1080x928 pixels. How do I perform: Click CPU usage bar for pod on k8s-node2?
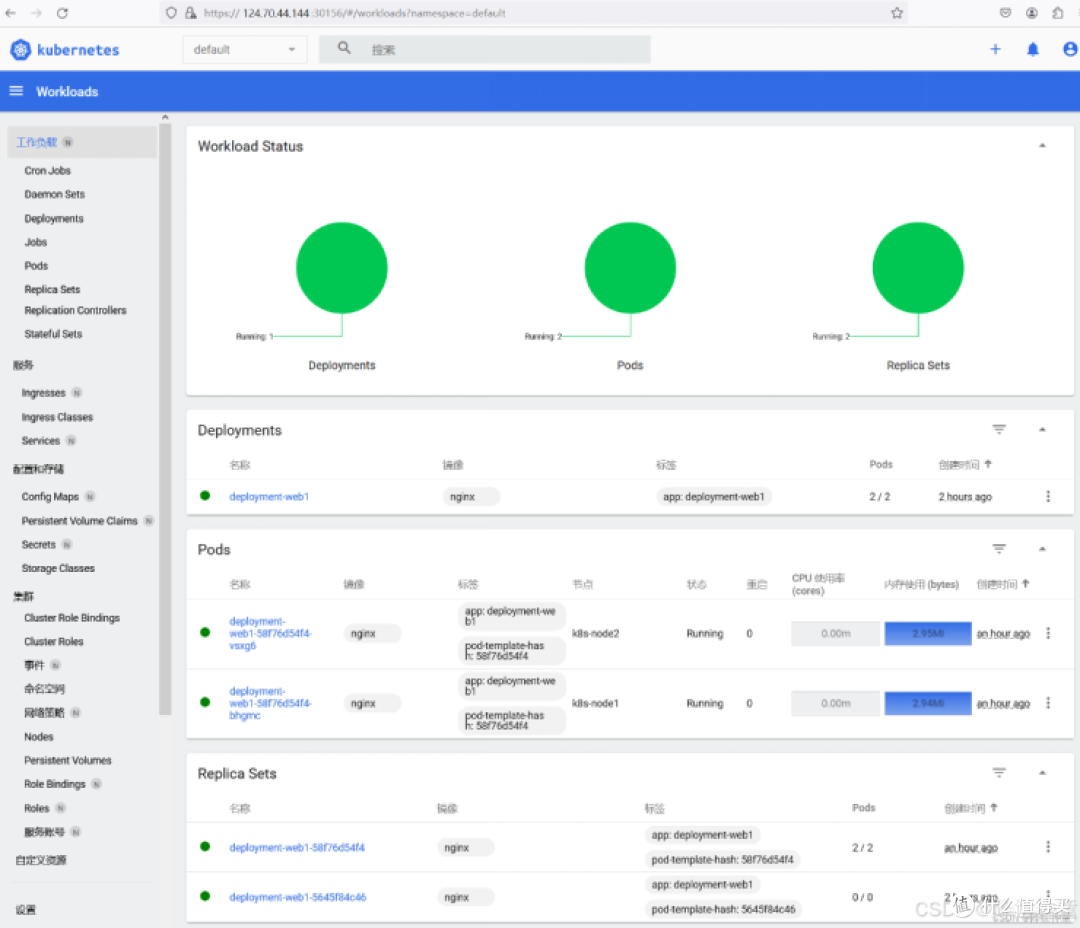[835, 633]
